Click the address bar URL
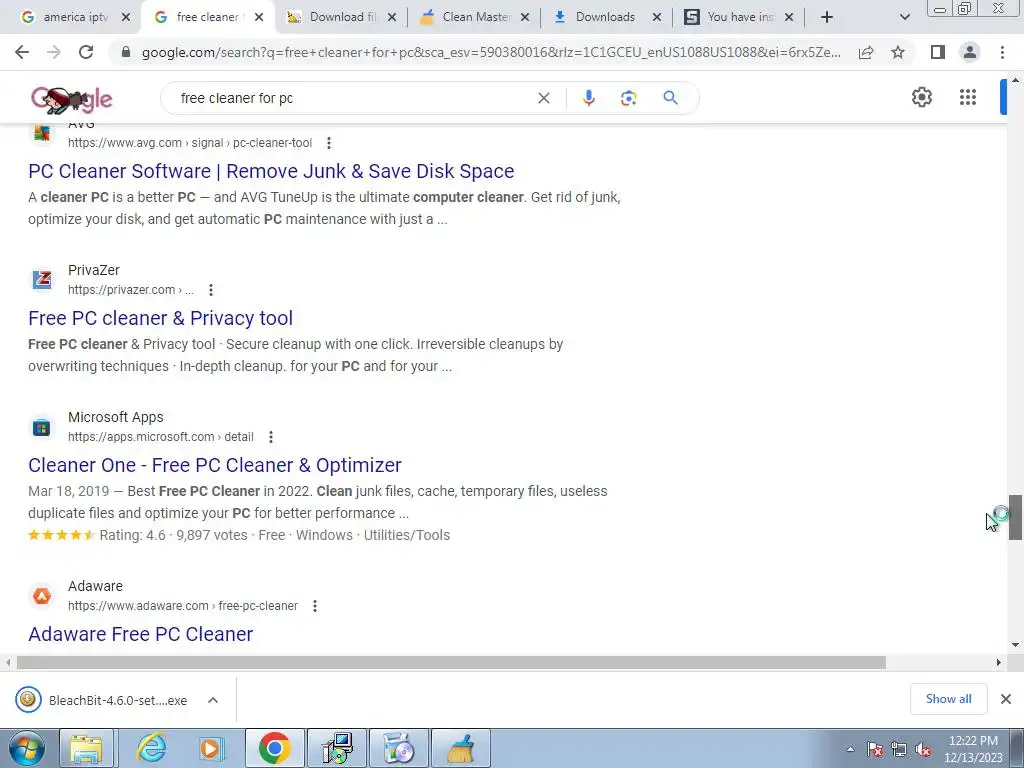 pos(491,52)
